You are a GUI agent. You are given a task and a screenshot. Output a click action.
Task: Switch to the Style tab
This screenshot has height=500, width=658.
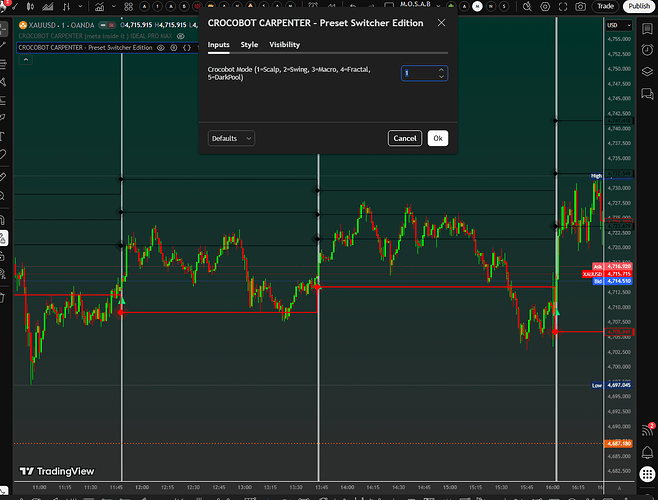tap(249, 45)
